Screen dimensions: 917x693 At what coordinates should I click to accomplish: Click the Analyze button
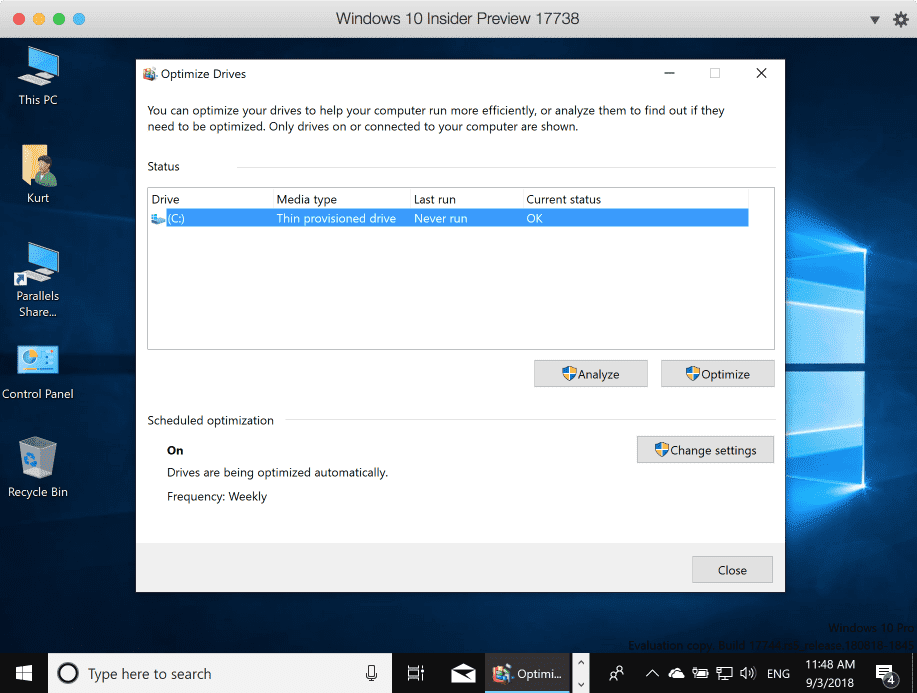point(590,374)
